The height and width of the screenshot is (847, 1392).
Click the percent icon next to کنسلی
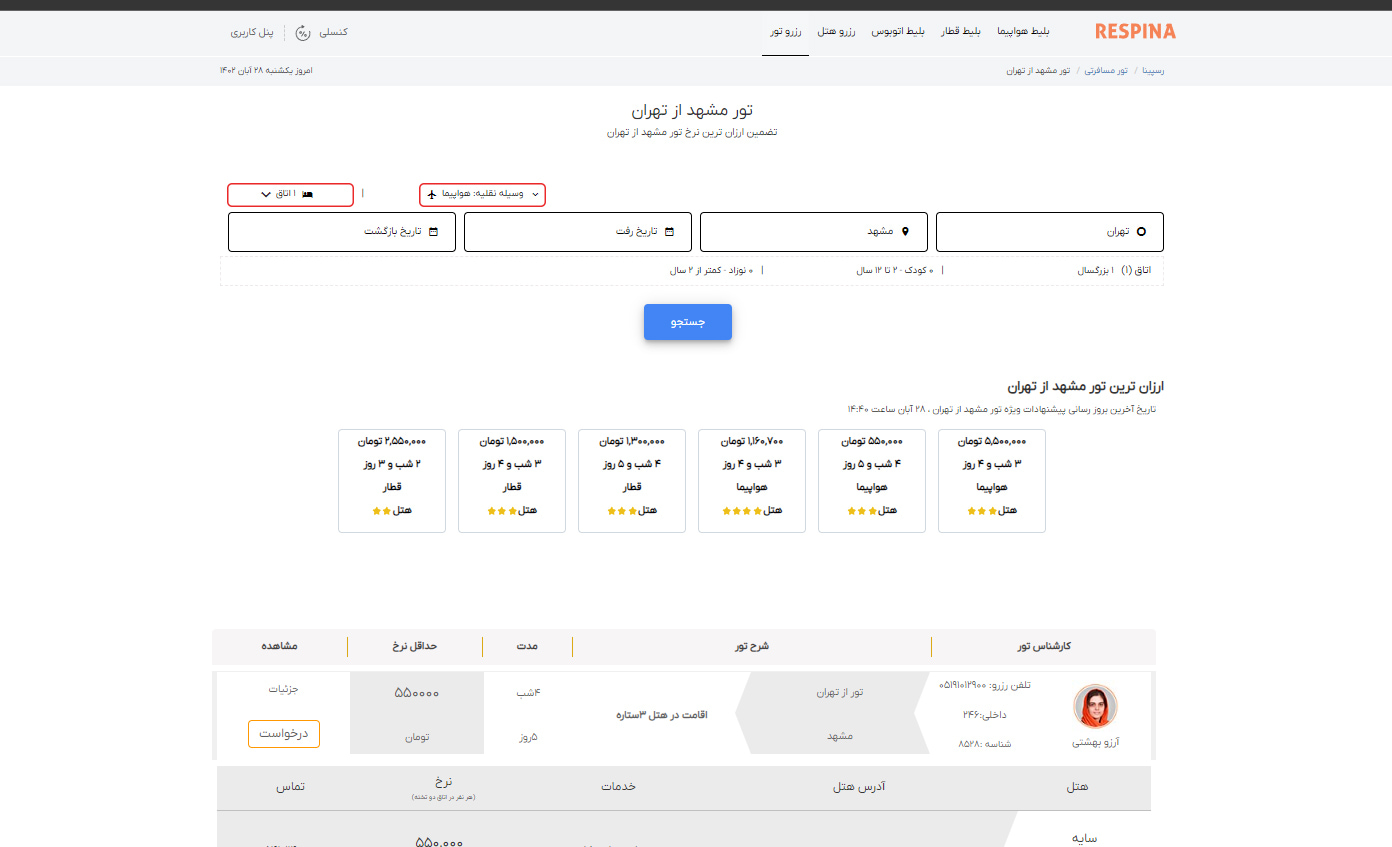point(303,33)
